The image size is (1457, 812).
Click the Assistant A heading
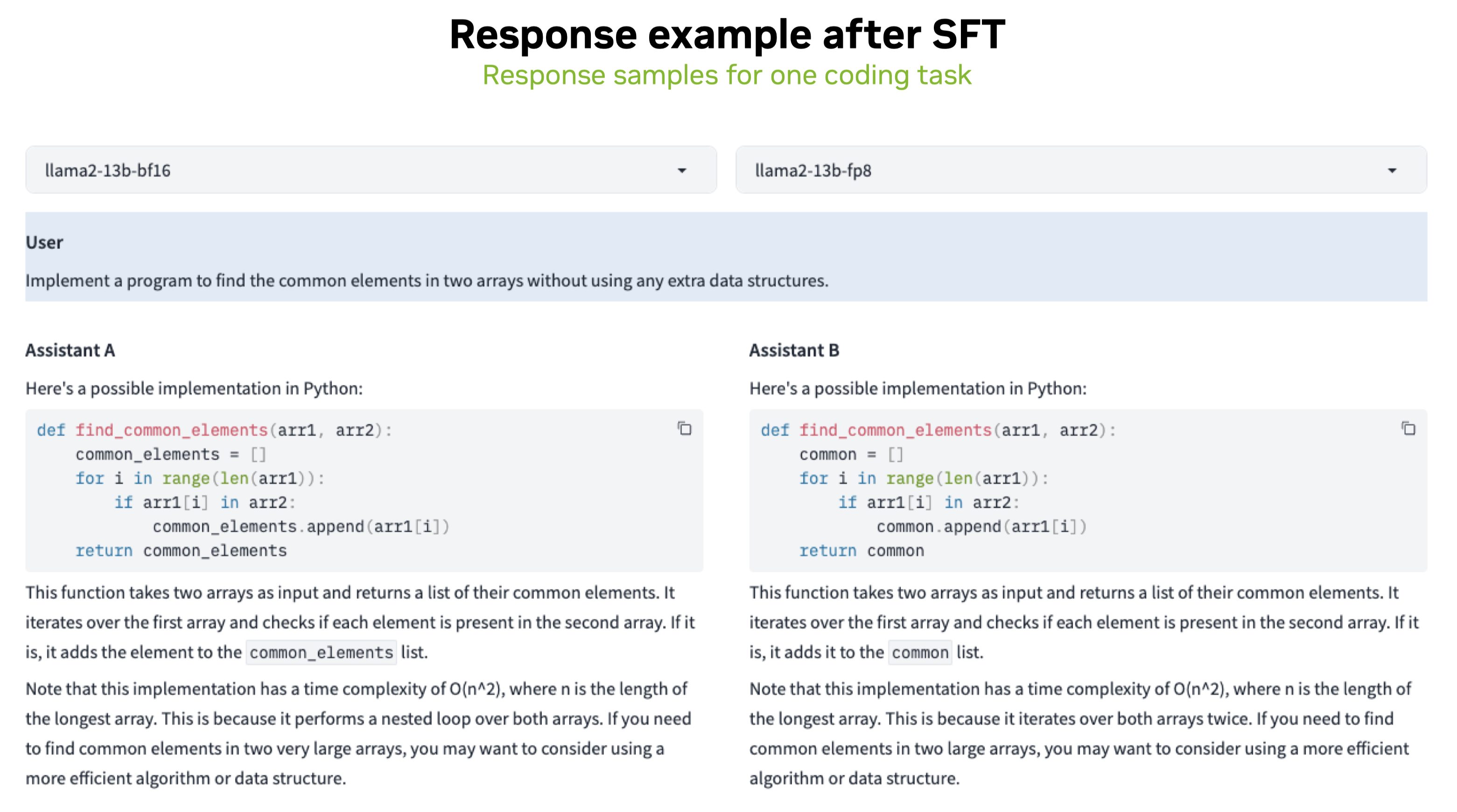[x=70, y=350]
